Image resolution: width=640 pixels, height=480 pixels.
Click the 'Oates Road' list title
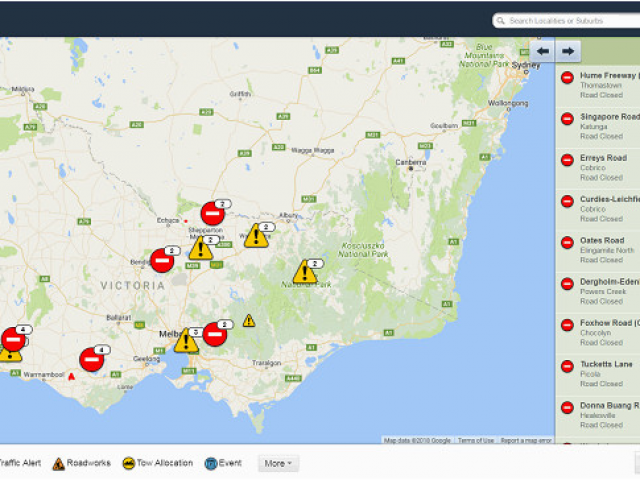click(x=602, y=240)
